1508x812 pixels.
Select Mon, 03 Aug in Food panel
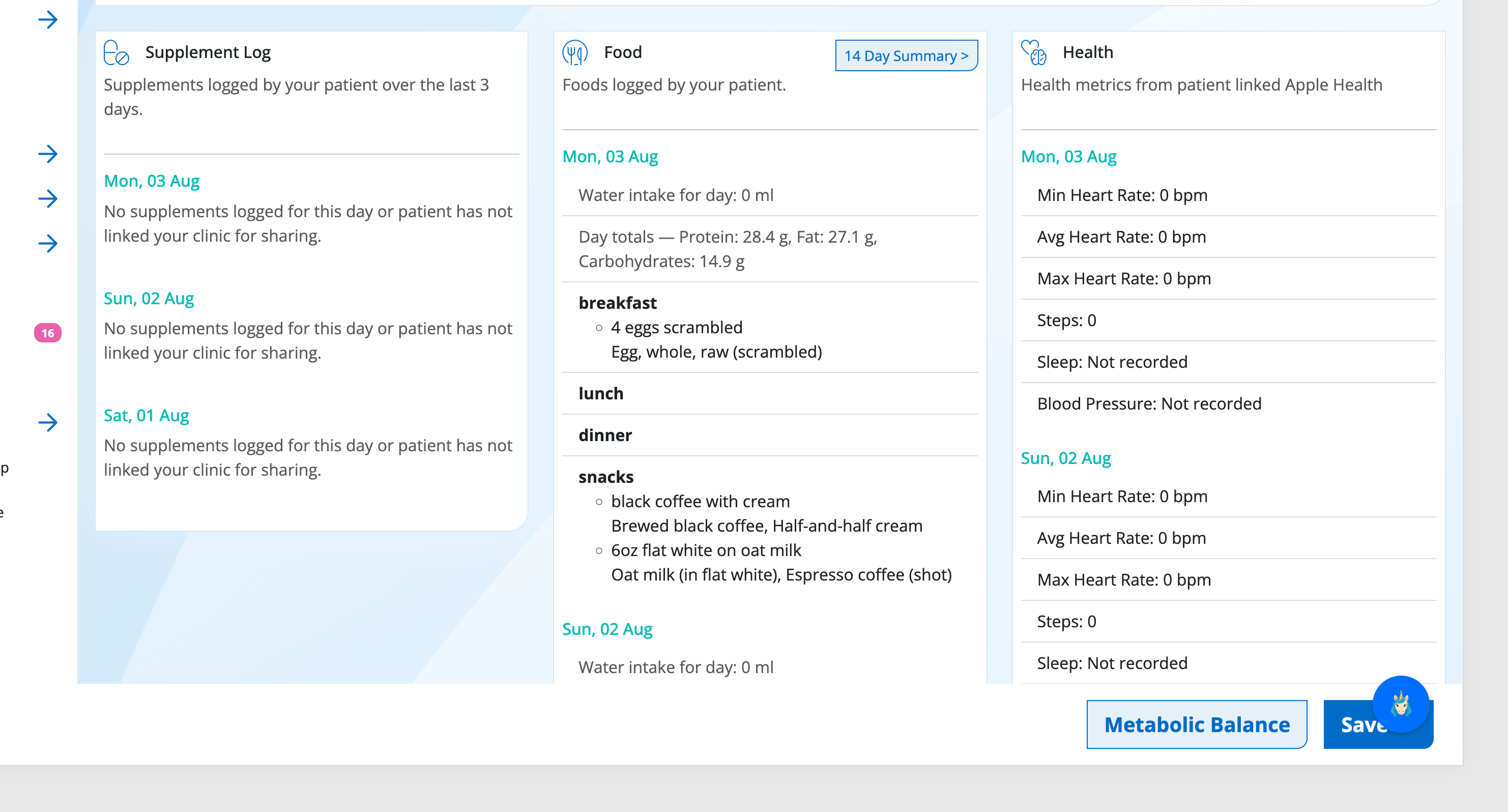(x=610, y=156)
